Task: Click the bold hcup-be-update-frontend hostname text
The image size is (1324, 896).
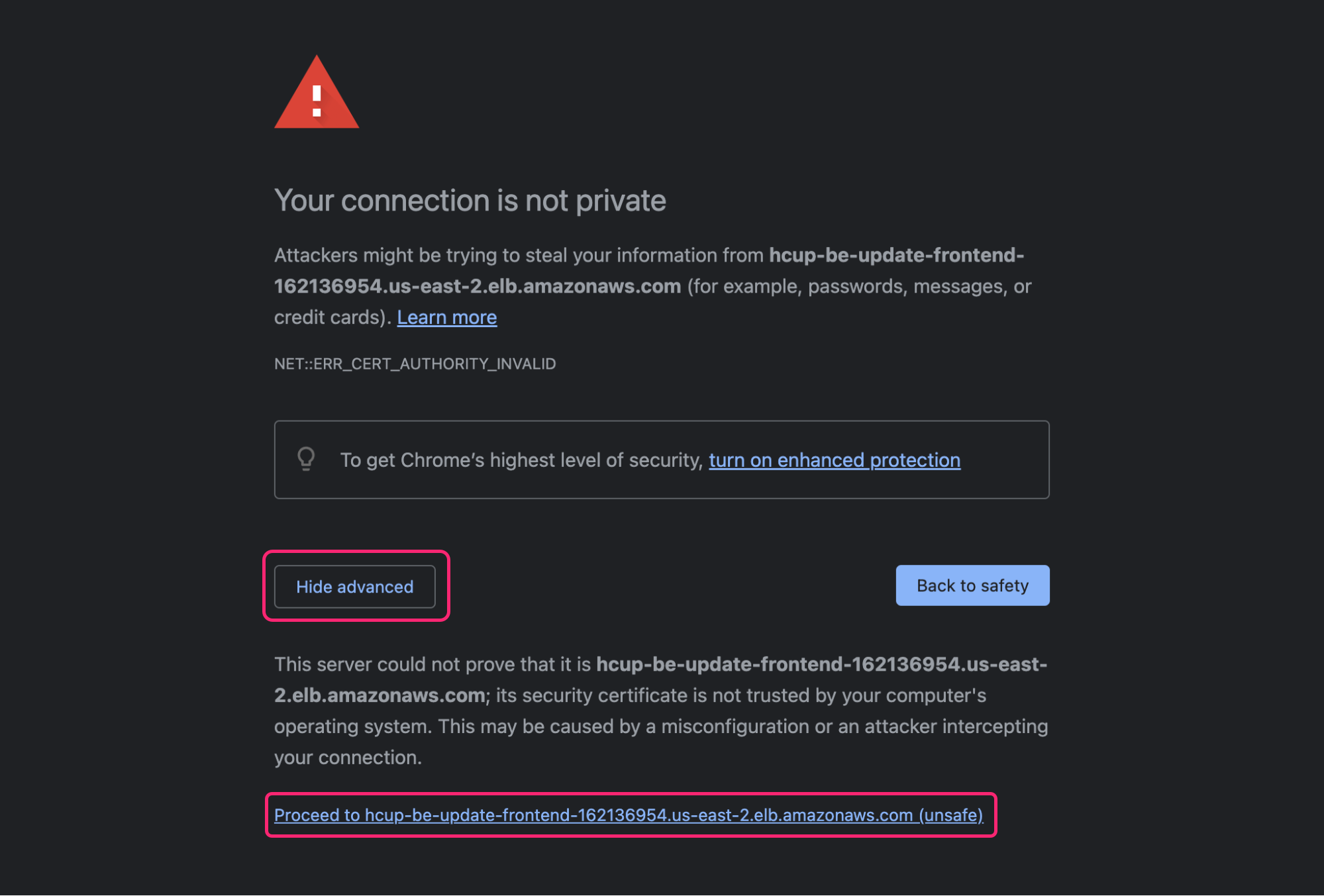Action: click(x=895, y=255)
